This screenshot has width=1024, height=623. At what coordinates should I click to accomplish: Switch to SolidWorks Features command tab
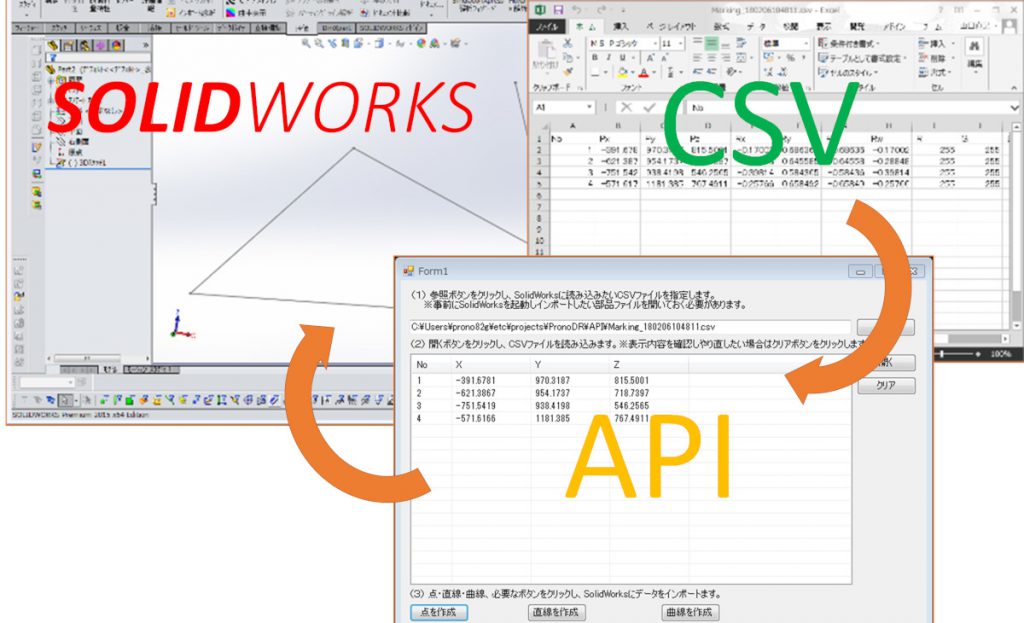27,28
